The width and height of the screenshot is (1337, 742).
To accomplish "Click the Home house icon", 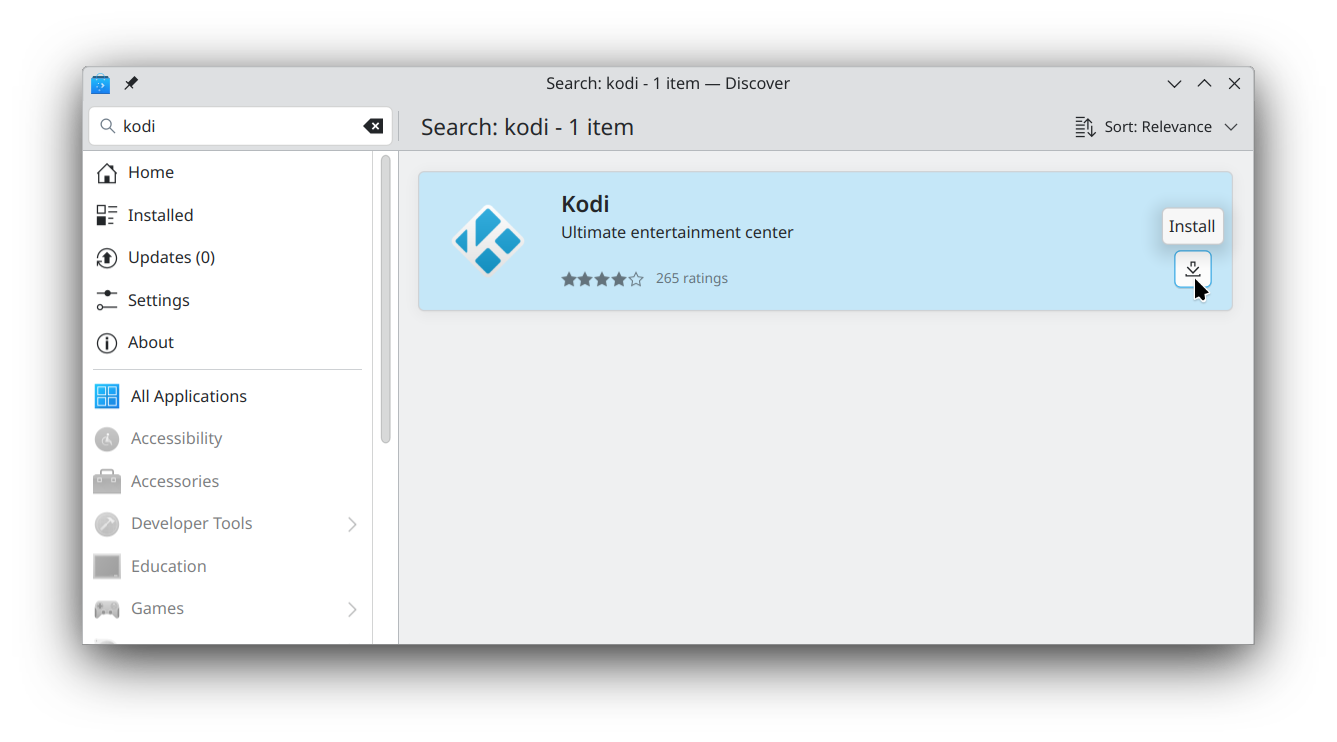I will (x=107, y=173).
